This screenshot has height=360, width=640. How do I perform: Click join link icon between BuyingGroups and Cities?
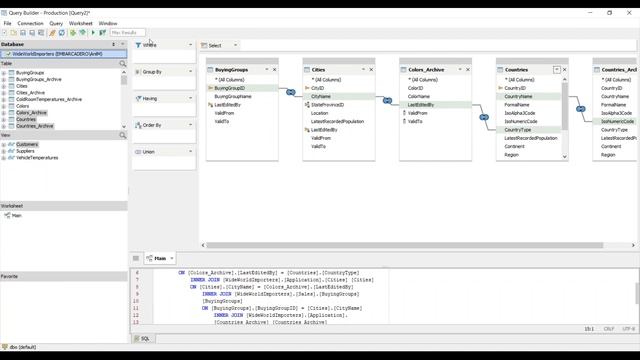(x=291, y=92)
